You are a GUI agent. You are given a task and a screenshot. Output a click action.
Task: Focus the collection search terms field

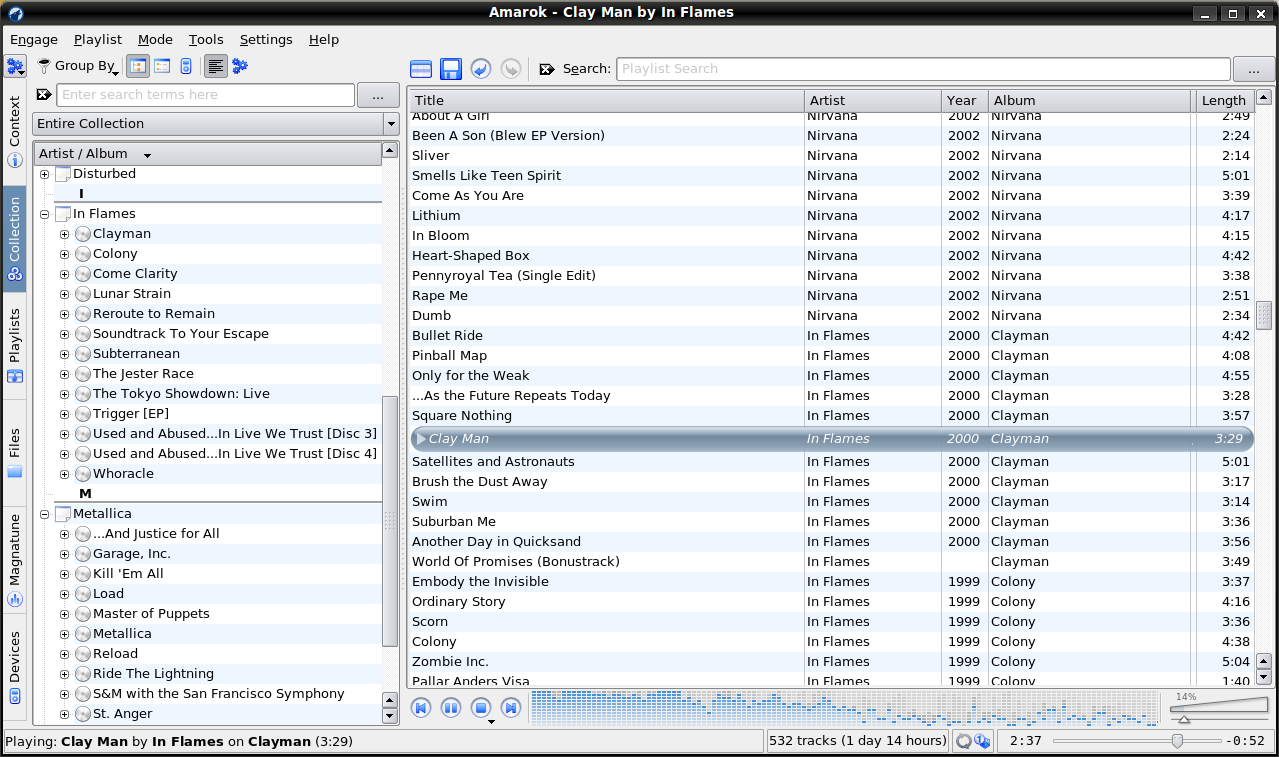click(x=205, y=95)
